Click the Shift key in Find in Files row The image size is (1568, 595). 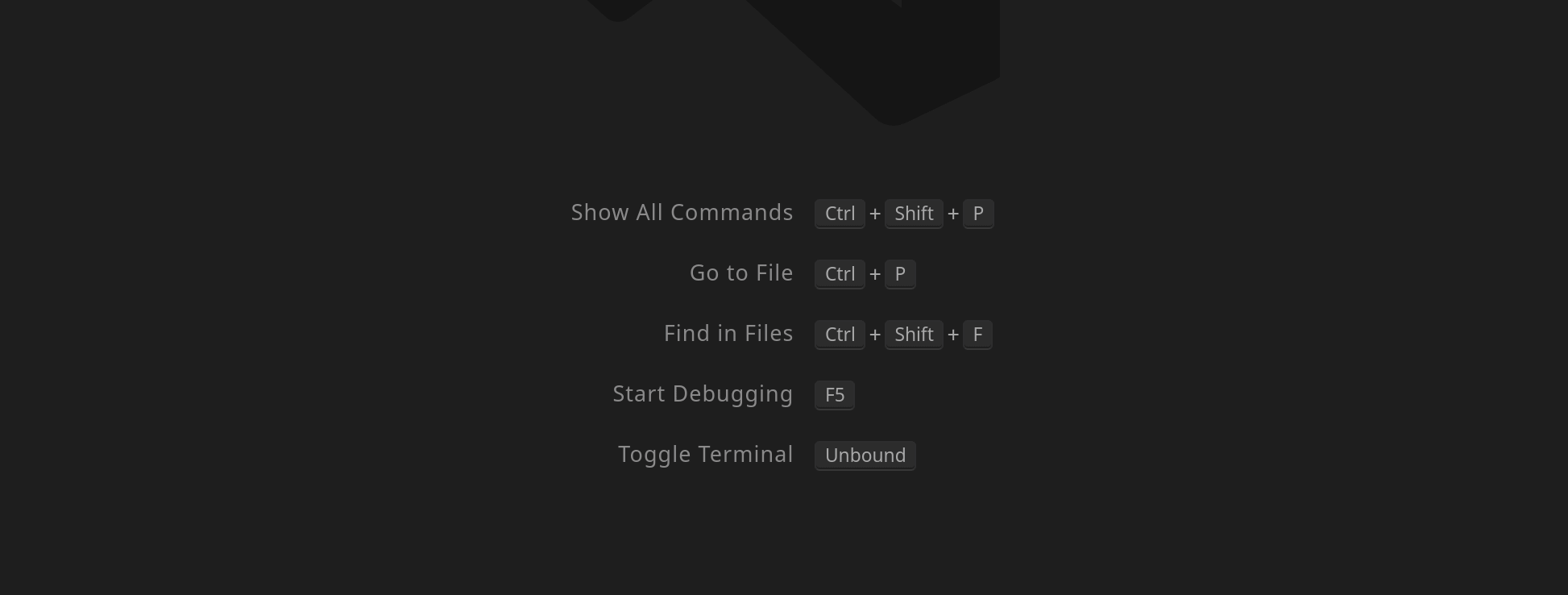pyautogui.click(x=914, y=335)
